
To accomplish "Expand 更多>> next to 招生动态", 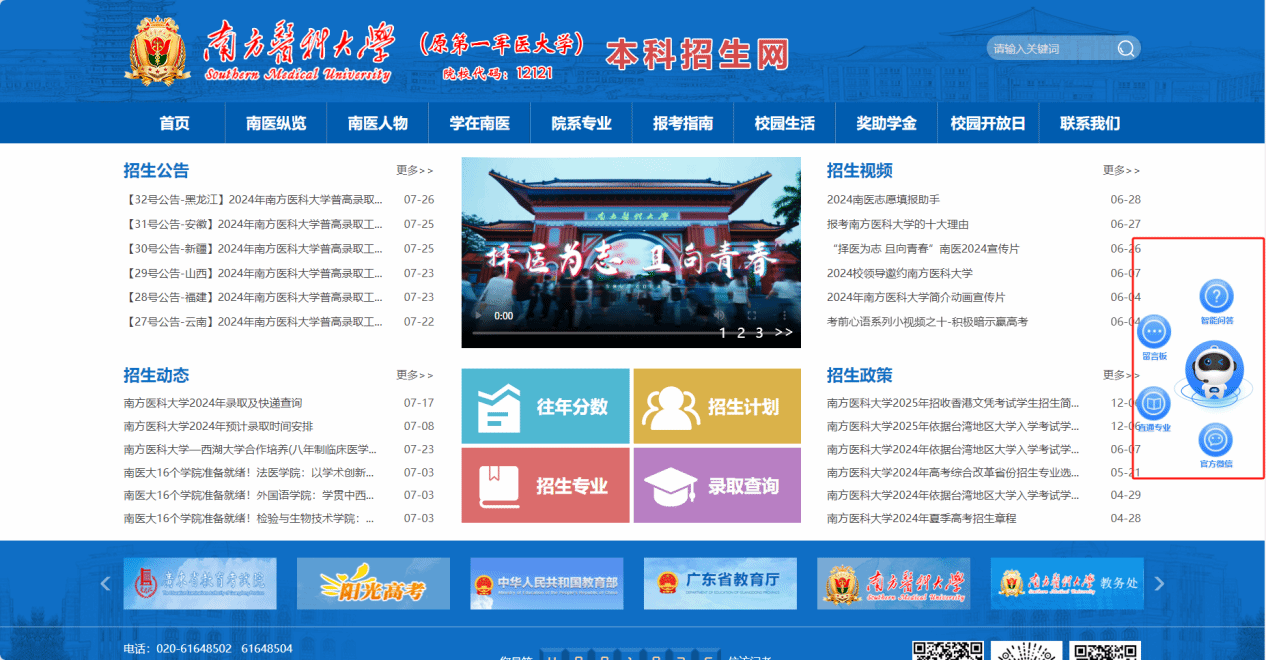I will (415, 375).
